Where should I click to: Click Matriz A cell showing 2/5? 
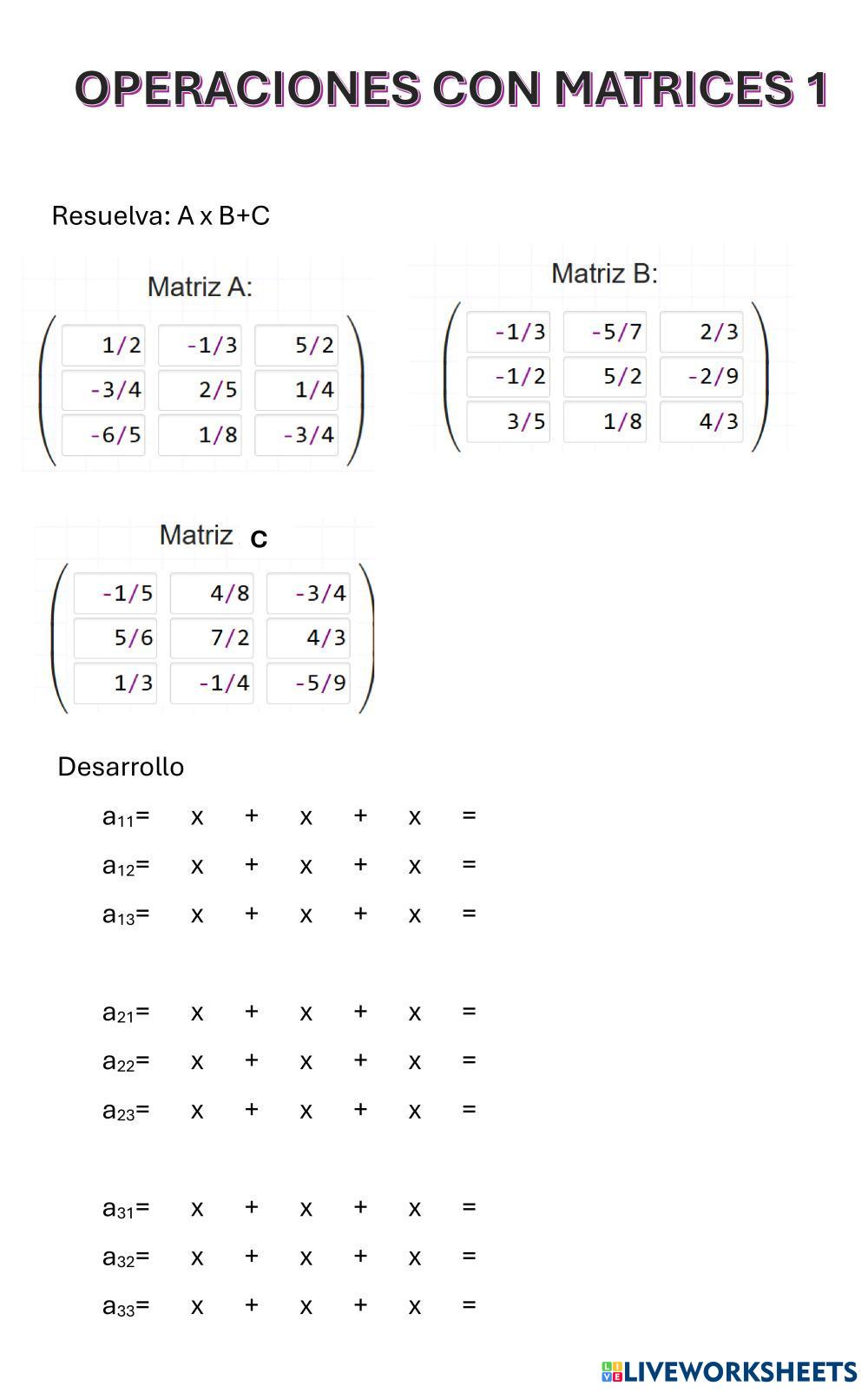pos(200,390)
